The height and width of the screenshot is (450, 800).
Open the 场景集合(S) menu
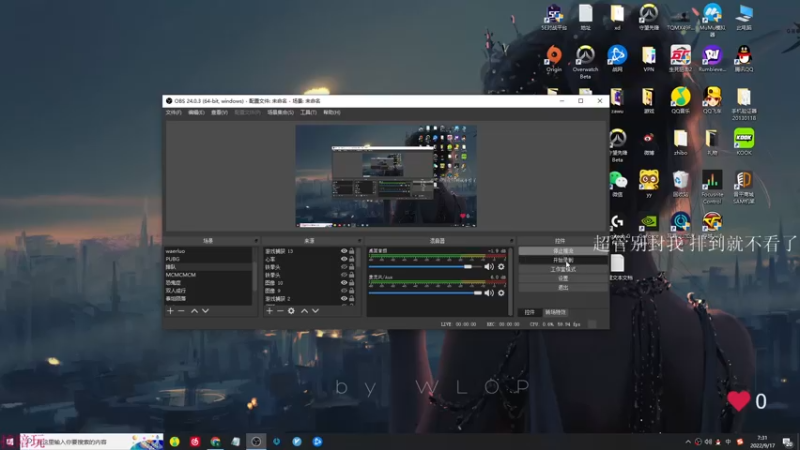281,112
